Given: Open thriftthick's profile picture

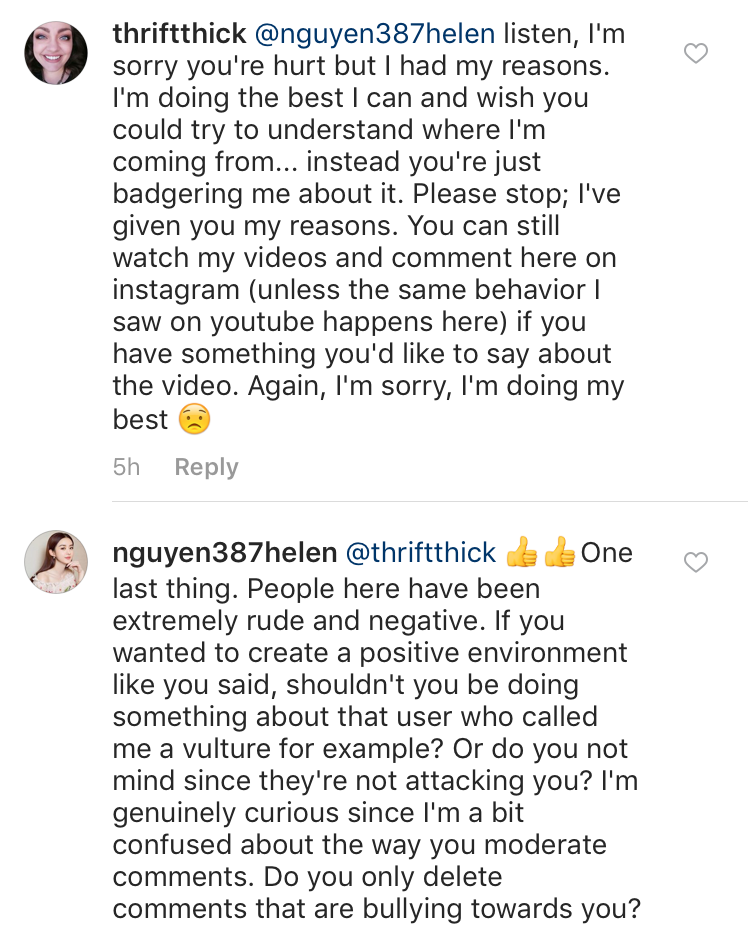Looking at the screenshot, I should click(x=56, y=53).
